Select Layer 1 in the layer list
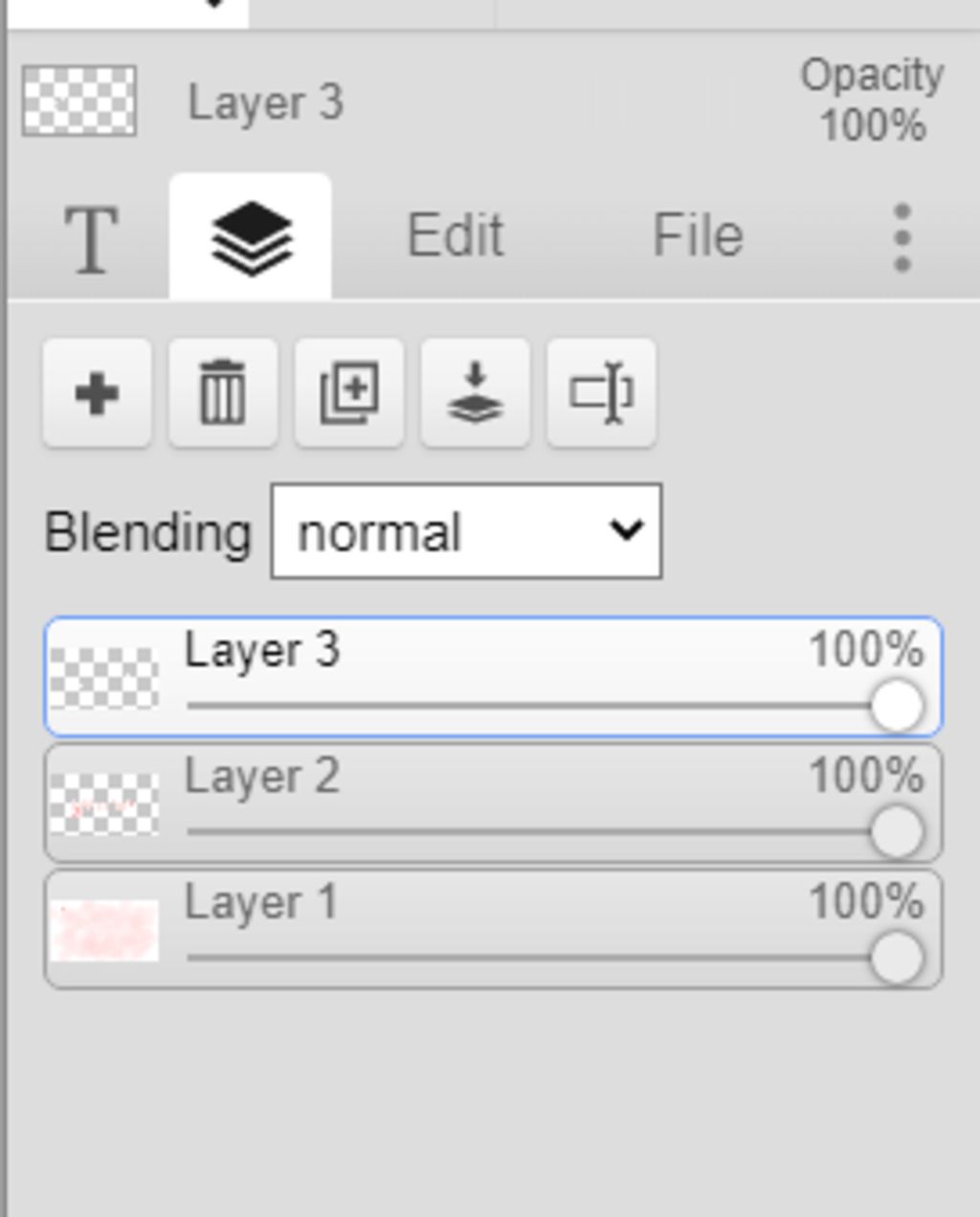 click(x=494, y=930)
